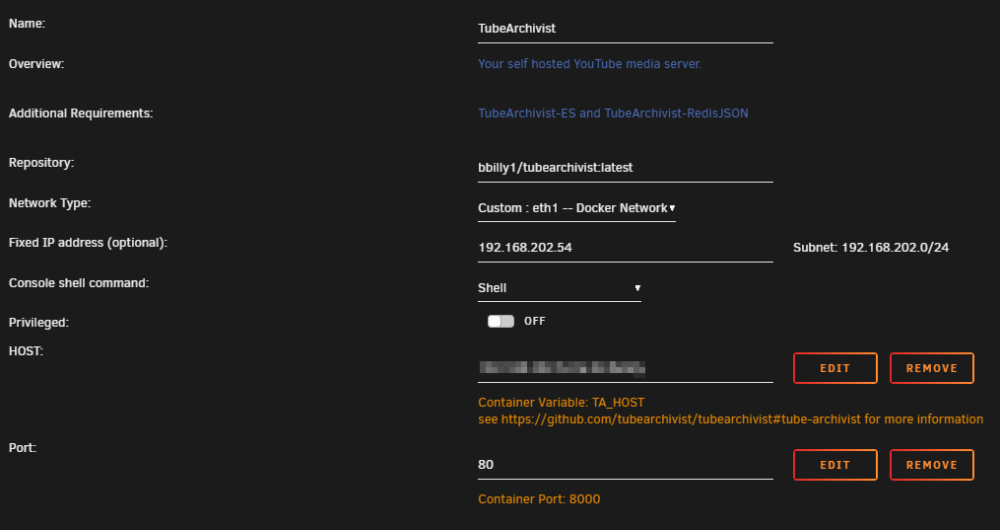
Task: Click the OFF label next to Privileged switch
Action: (534, 321)
